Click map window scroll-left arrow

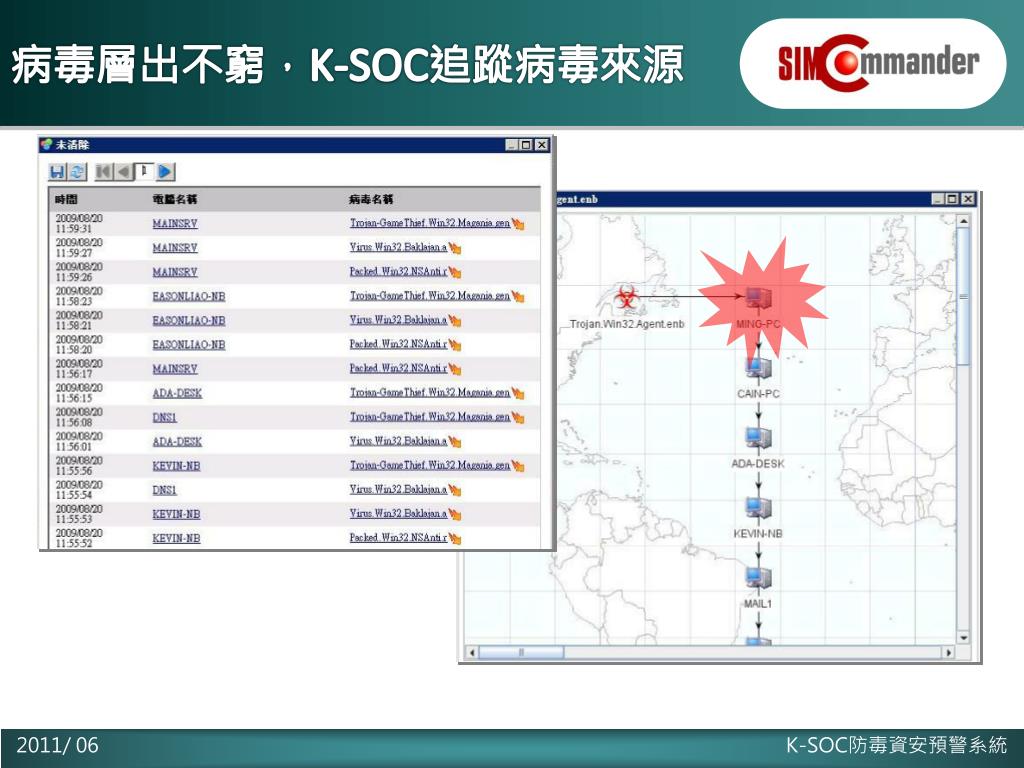pyautogui.click(x=472, y=652)
